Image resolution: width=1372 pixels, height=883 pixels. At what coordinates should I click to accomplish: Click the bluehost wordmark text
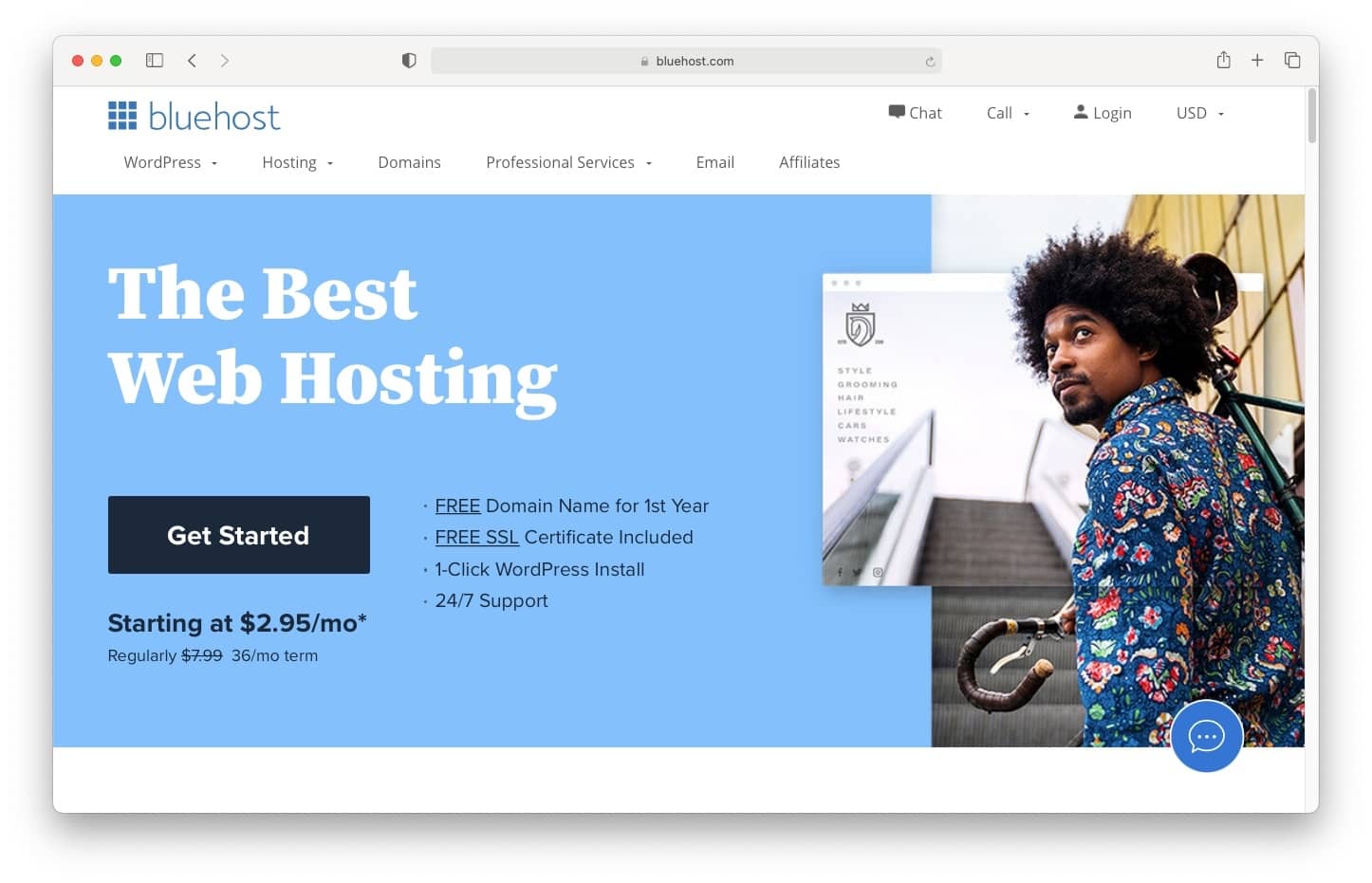pos(214,117)
